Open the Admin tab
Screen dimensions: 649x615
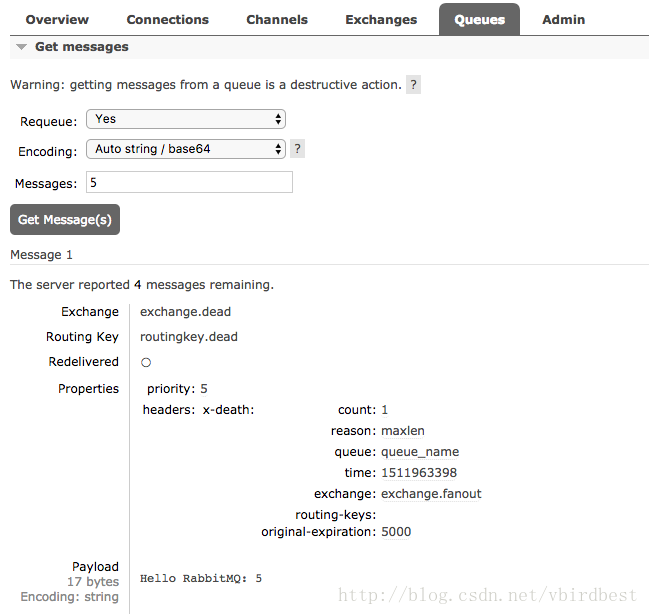click(564, 19)
